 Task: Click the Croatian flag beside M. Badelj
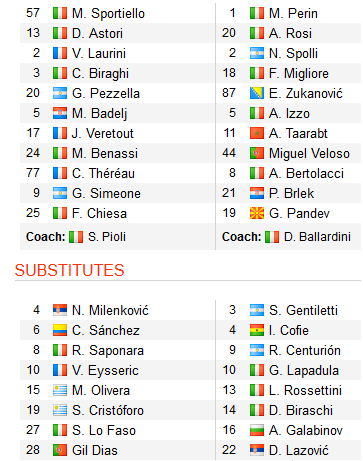click(60, 113)
